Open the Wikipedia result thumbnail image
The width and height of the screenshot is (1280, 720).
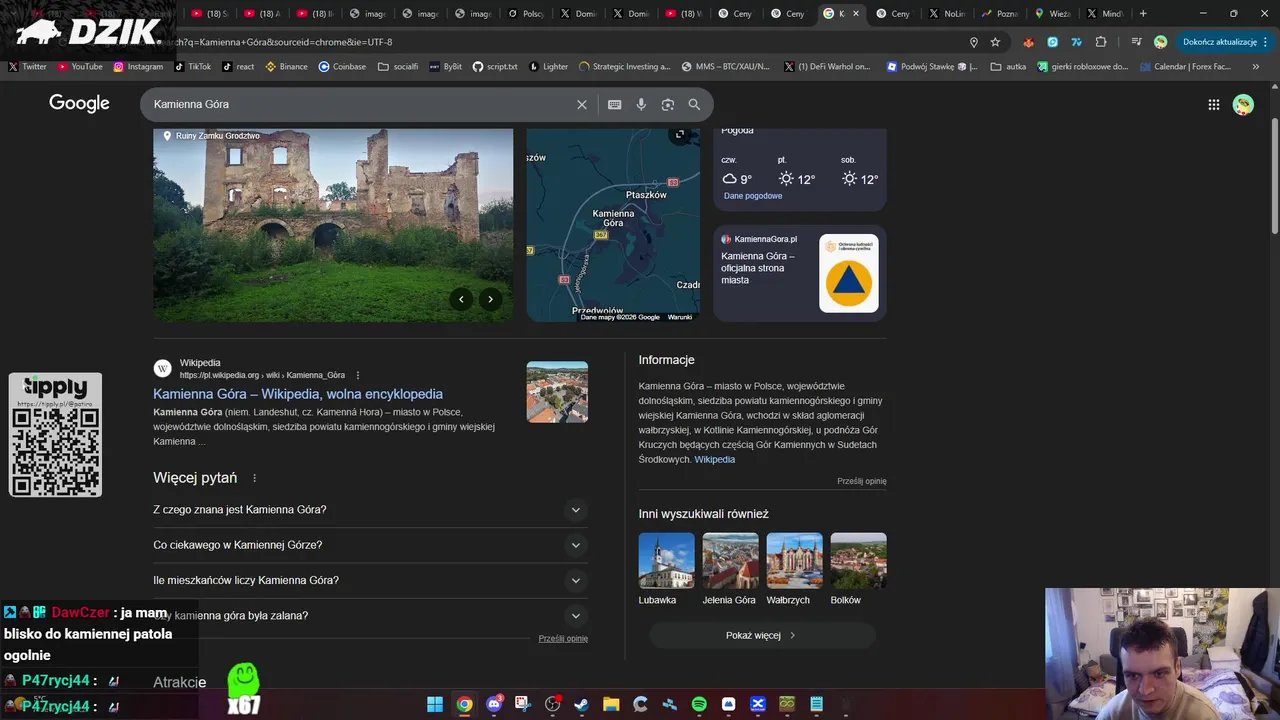point(557,392)
